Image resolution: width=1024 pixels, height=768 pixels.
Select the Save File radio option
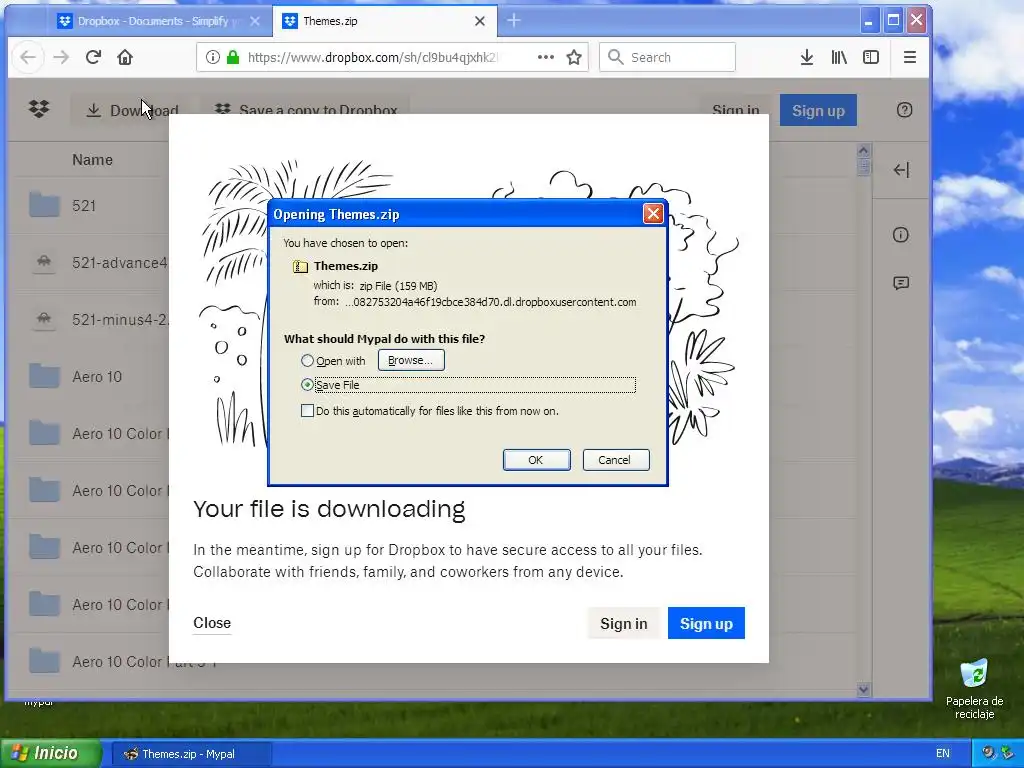tap(307, 385)
